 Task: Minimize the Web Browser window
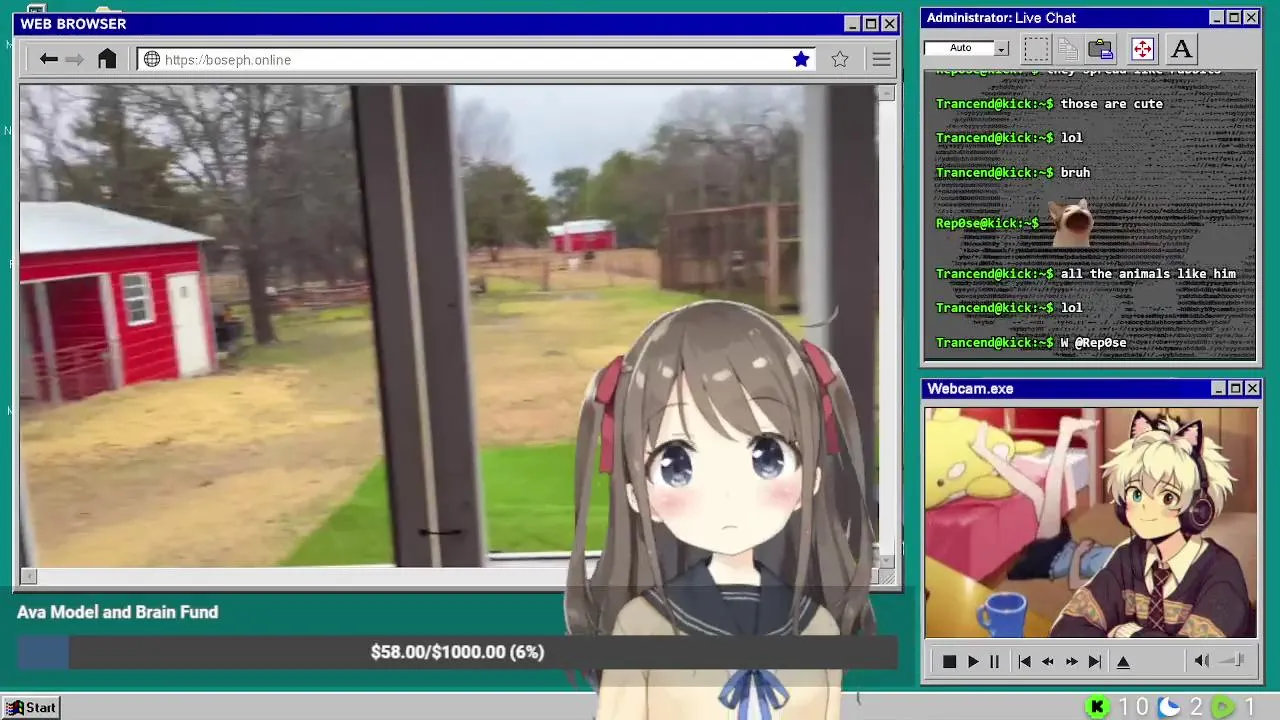(x=852, y=24)
